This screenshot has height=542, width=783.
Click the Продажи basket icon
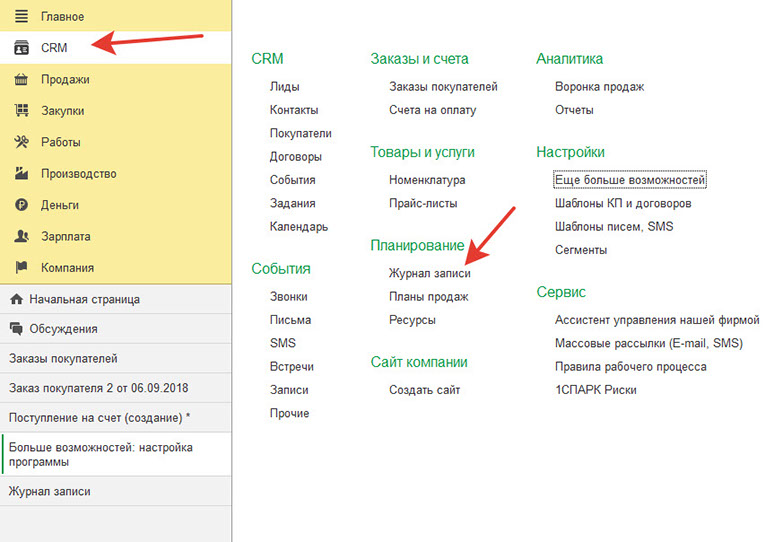click(21, 79)
